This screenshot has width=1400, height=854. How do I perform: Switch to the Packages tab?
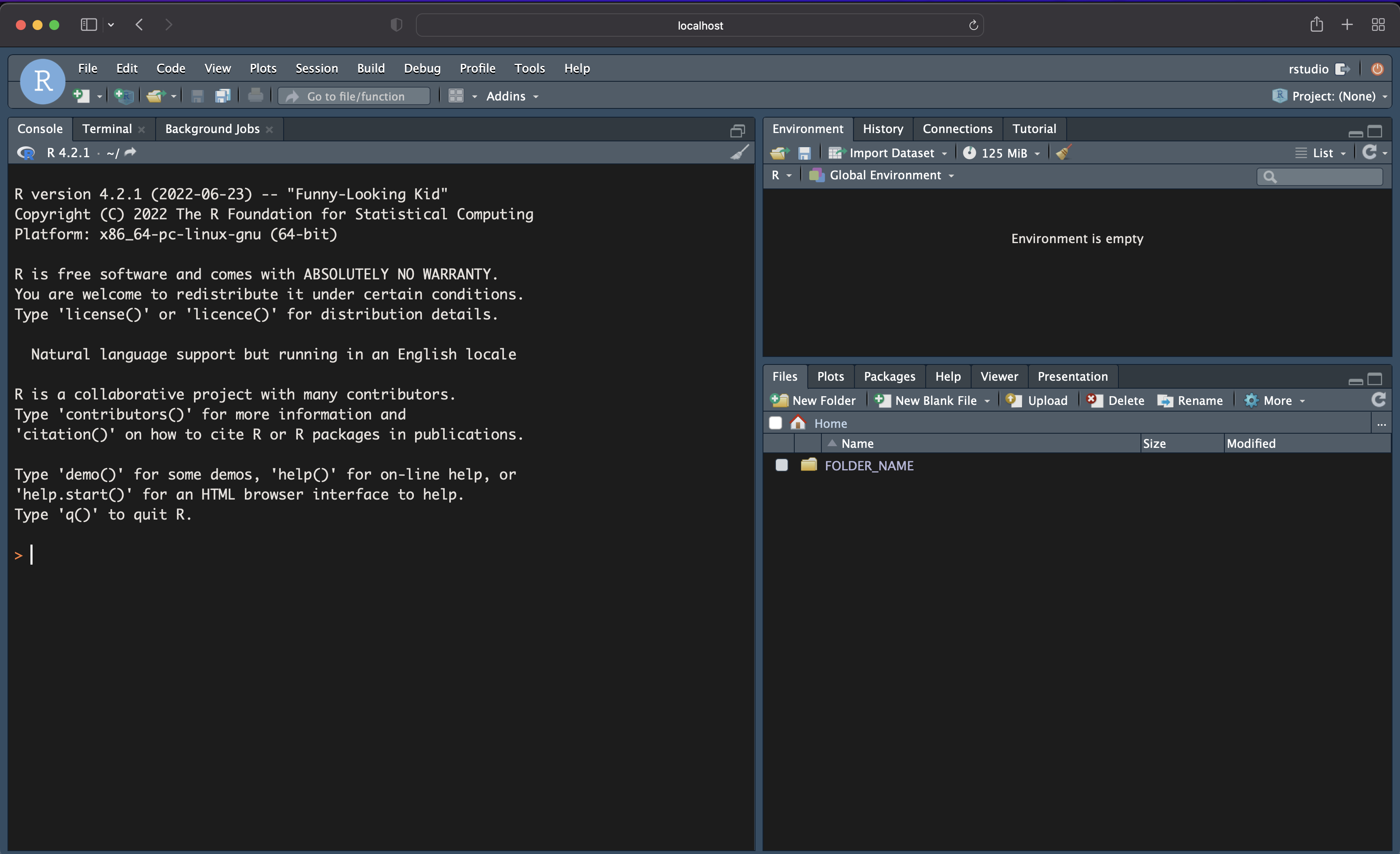889,377
